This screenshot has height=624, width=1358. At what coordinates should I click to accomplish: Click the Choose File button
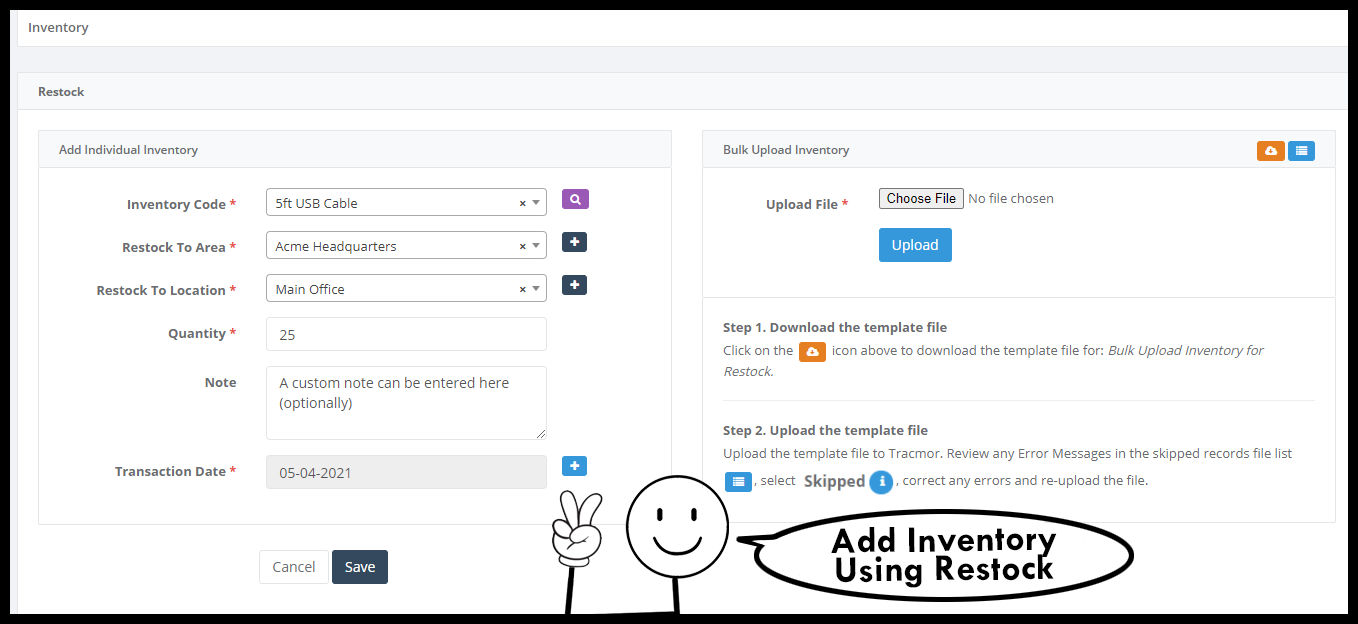coord(922,198)
